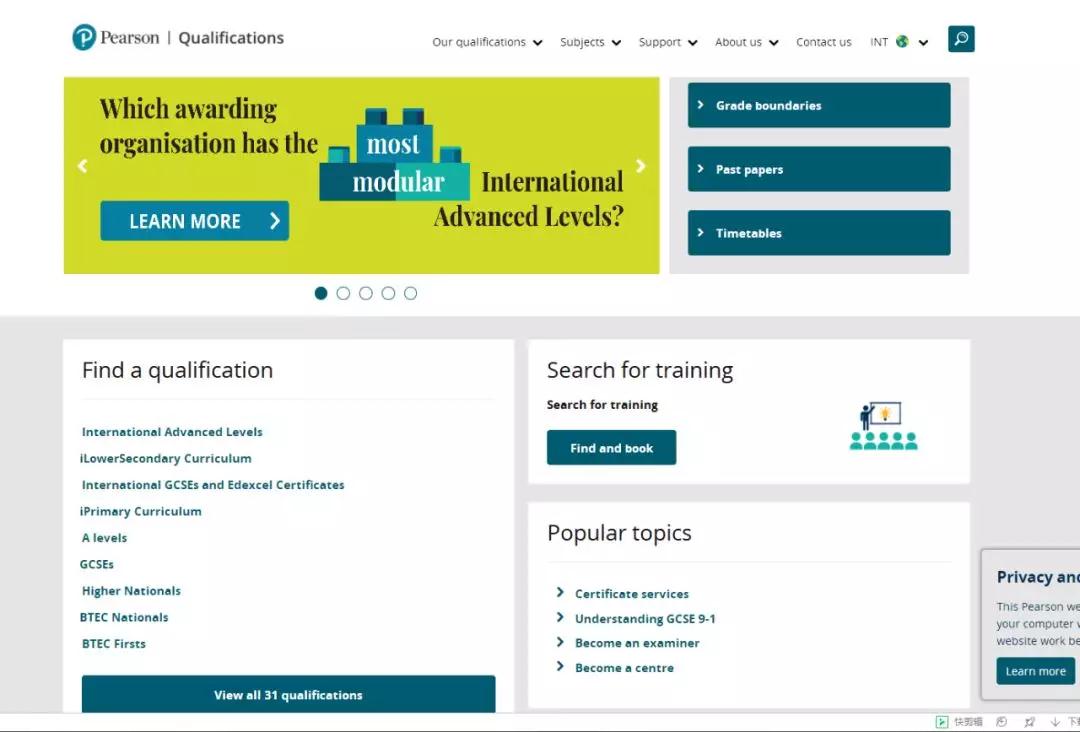Click the training classroom illustration icon
This screenshot has height=732, width=1080.
tap(883, 426)
